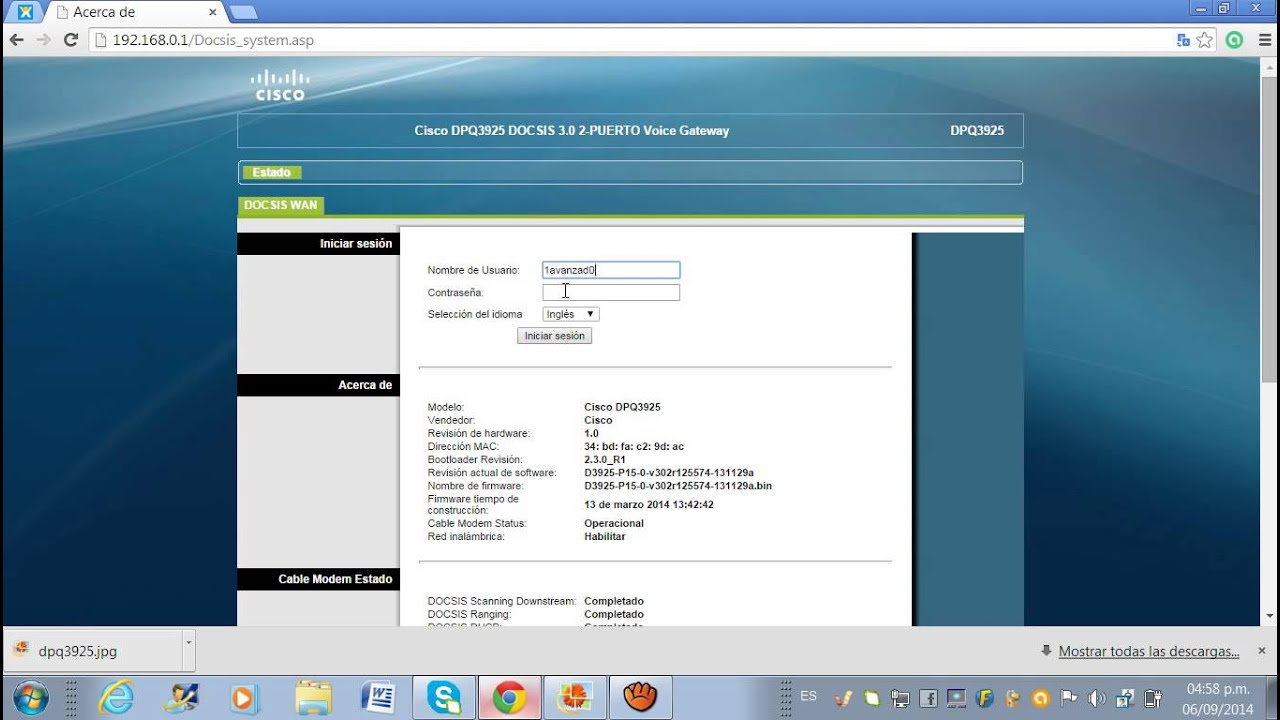Open the Windows Start menu orb
Viewport: 1280px width, 720px height.
tap(30, 697)
